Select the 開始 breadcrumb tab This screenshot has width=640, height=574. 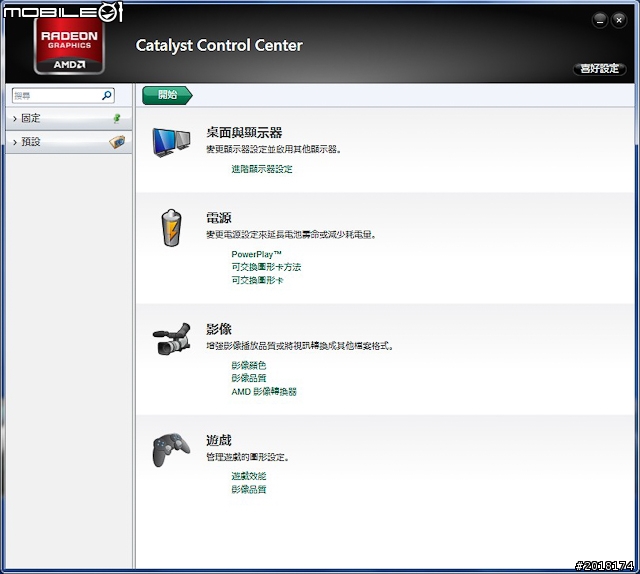tap(167, 95)
